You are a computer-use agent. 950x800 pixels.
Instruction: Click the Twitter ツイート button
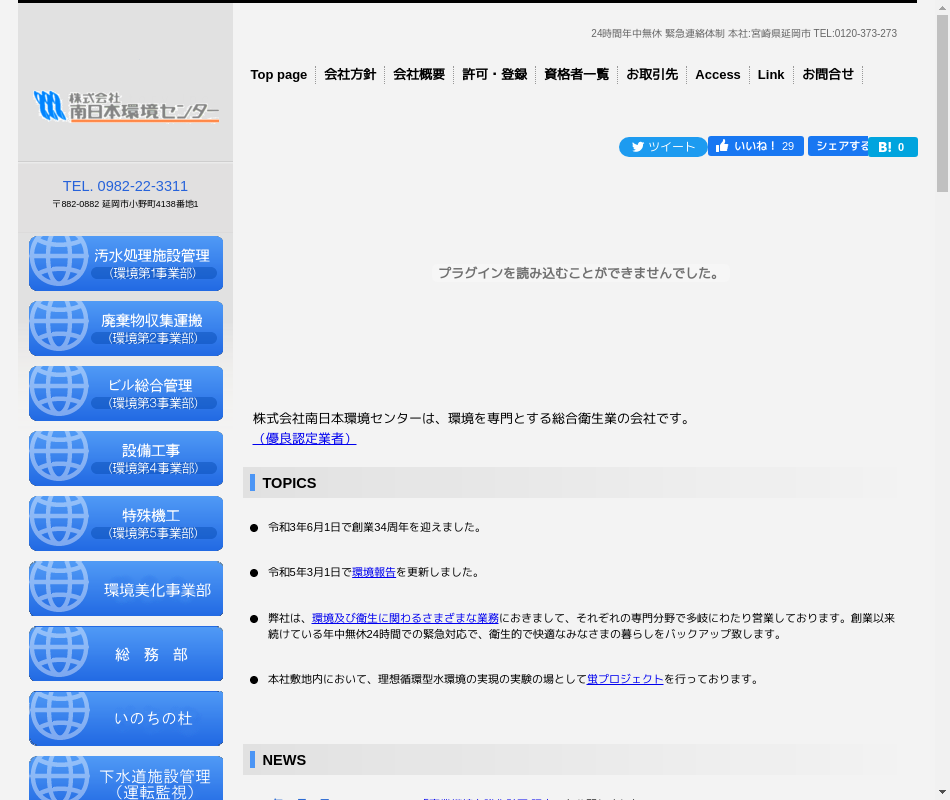pos(662,147)
